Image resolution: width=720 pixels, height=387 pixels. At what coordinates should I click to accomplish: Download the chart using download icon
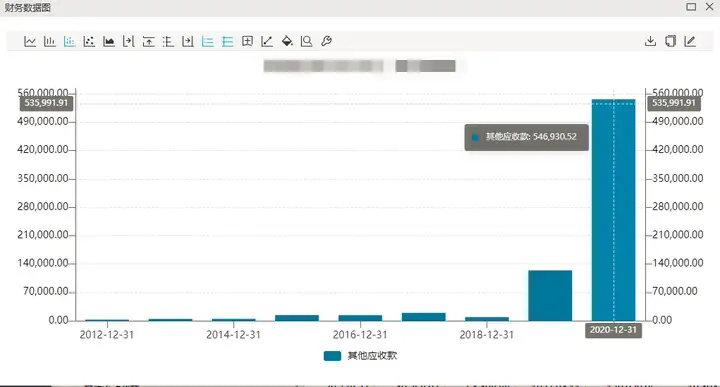click(650, 41)
